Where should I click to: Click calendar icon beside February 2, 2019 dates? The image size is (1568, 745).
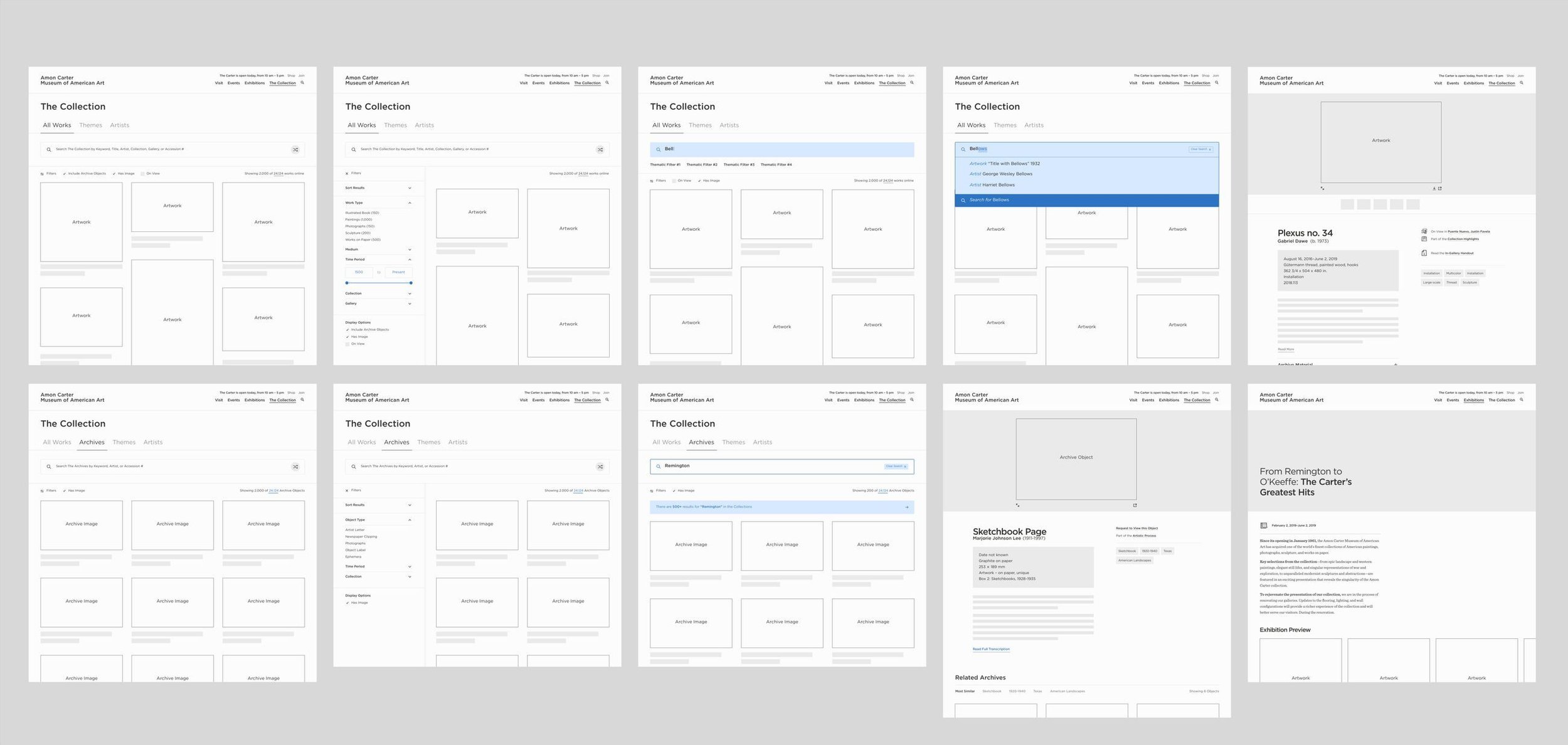1263,526
